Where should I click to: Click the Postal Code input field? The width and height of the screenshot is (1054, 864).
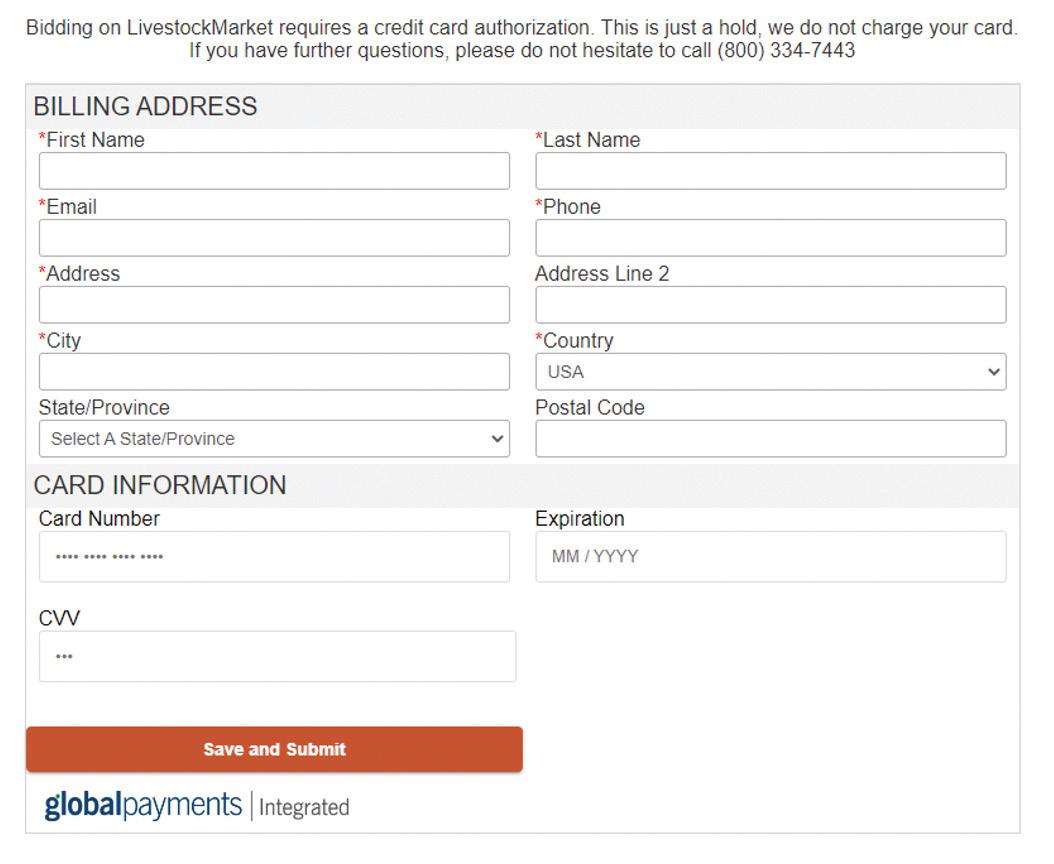pyautogui.click(x=770, y=439)
